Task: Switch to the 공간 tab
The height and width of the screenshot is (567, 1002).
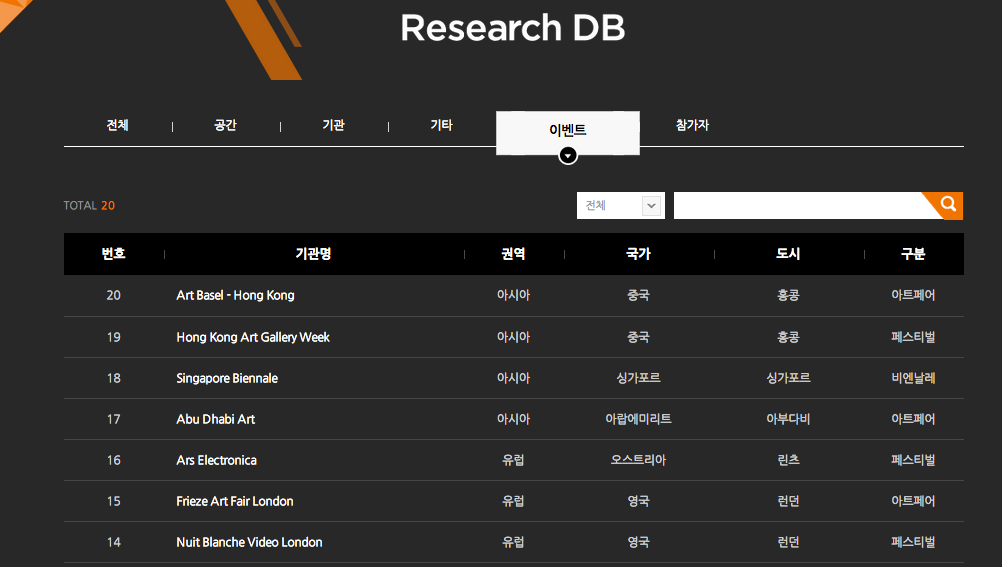Action: pyautogui.click(x=226, y=125)
